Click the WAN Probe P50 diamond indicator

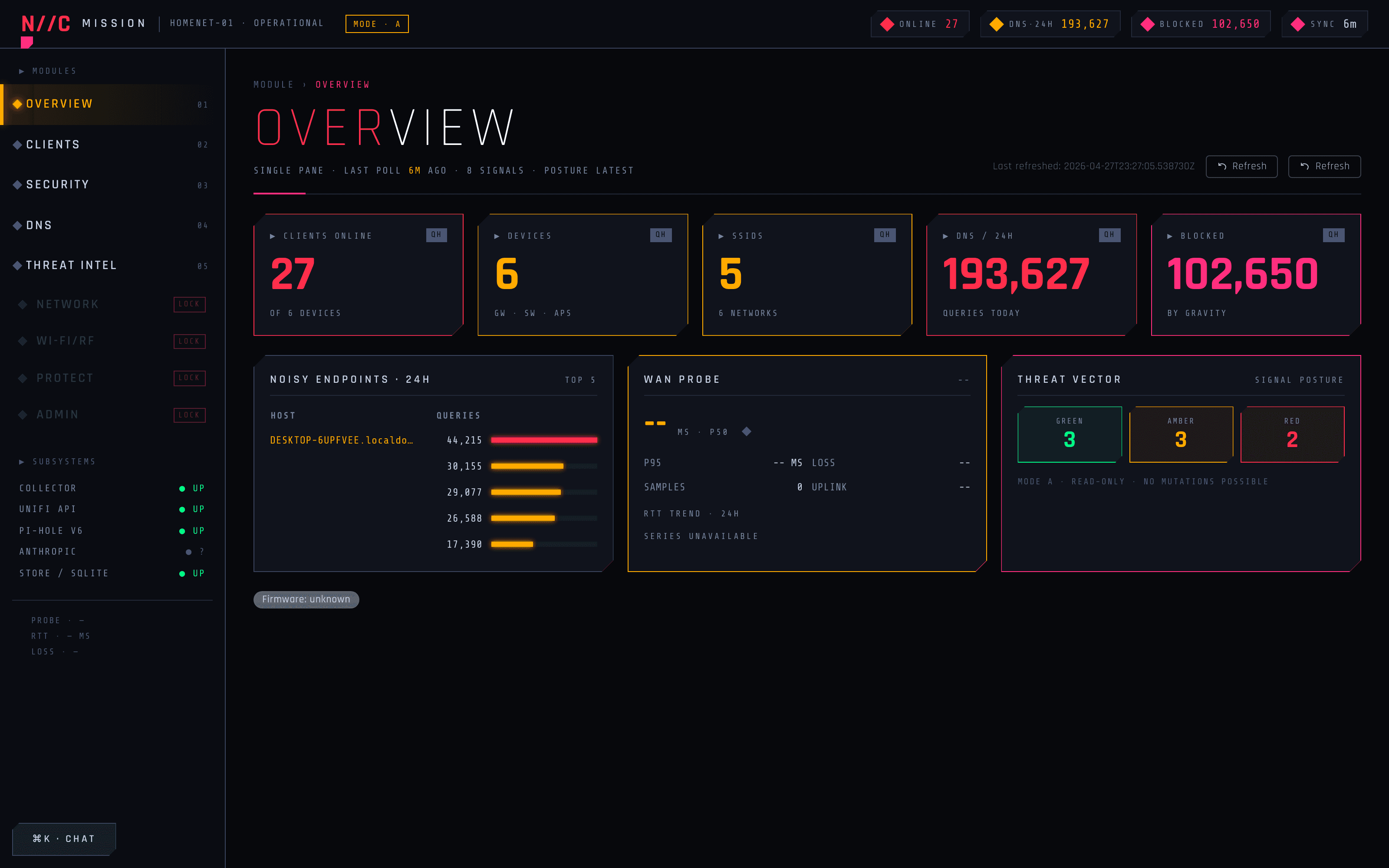[746, 432]
